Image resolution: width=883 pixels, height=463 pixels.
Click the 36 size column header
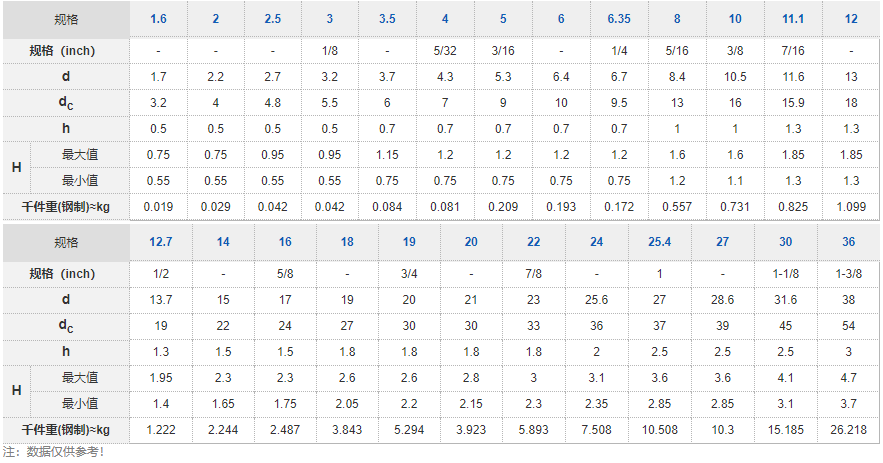tap(848, 242)
